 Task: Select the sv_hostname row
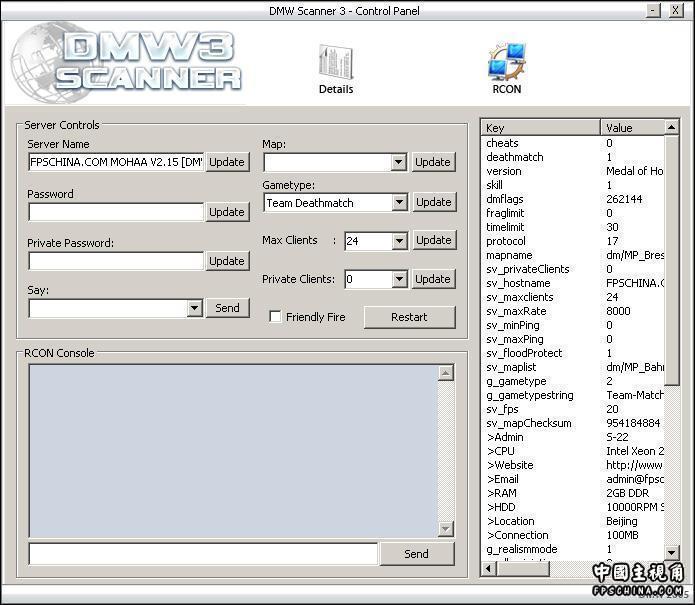point(573,283)
